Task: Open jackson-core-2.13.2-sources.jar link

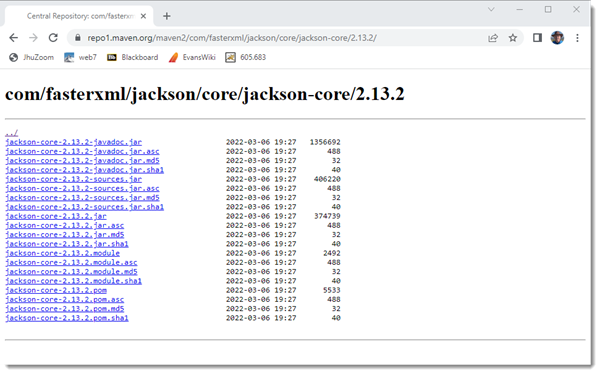Action: point(73,179)
